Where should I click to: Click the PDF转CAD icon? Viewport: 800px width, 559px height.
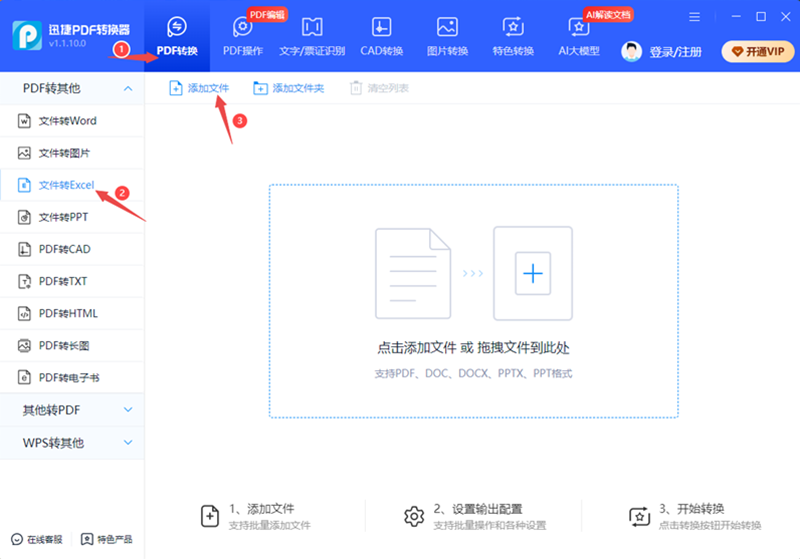pyautogui.click(x=24, y=249)
